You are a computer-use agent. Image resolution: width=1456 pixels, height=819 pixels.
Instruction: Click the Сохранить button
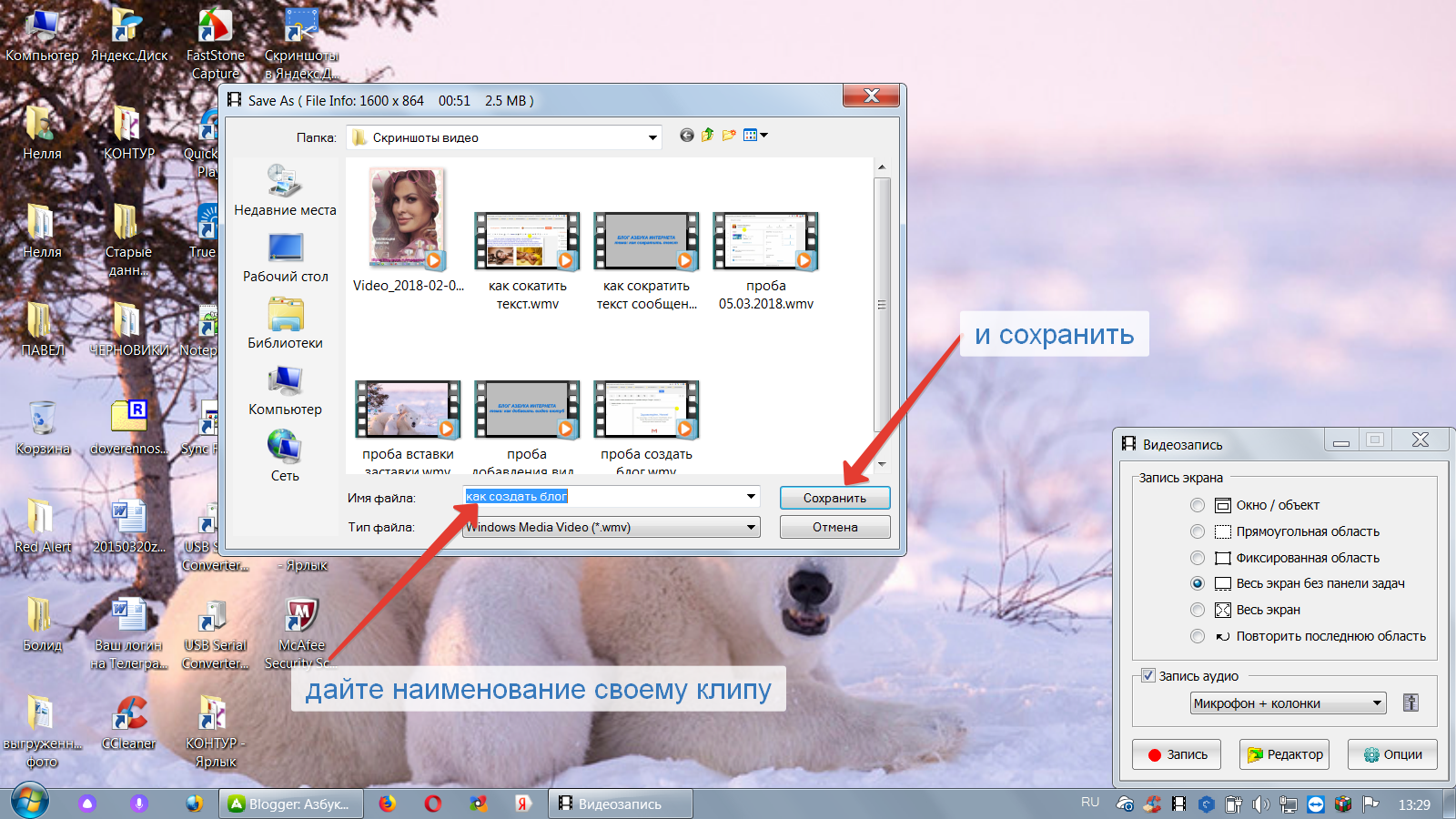(834, 498)
